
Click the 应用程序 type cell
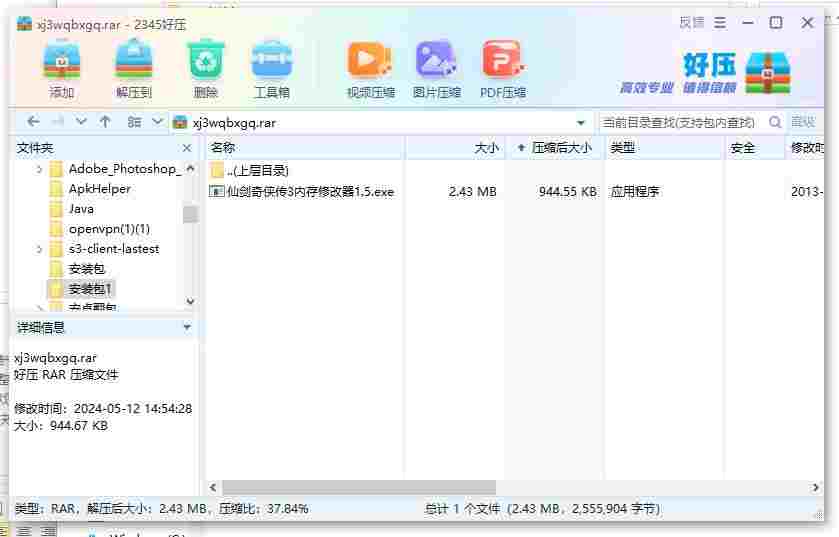tap(635, 191)
